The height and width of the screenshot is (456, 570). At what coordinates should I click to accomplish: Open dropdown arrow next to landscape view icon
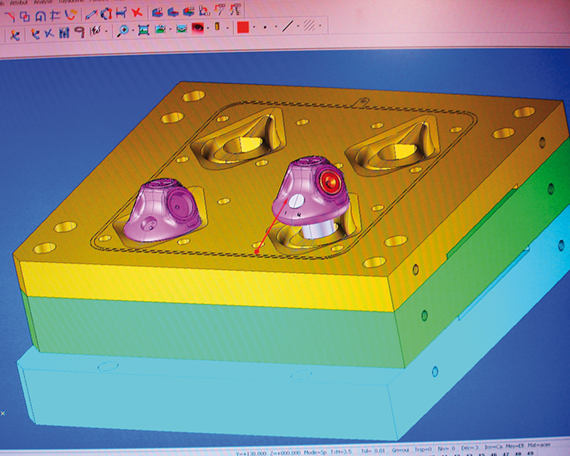click(170, 29)
